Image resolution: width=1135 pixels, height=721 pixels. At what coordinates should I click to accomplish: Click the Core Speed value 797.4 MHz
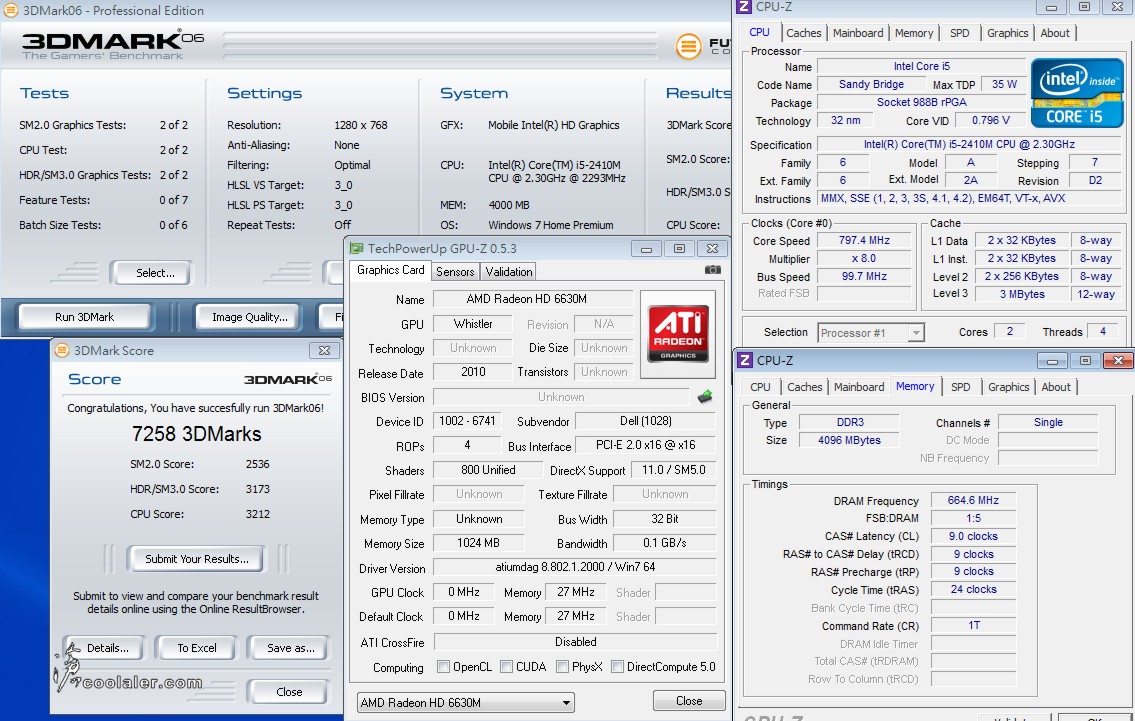click(864, 240)
